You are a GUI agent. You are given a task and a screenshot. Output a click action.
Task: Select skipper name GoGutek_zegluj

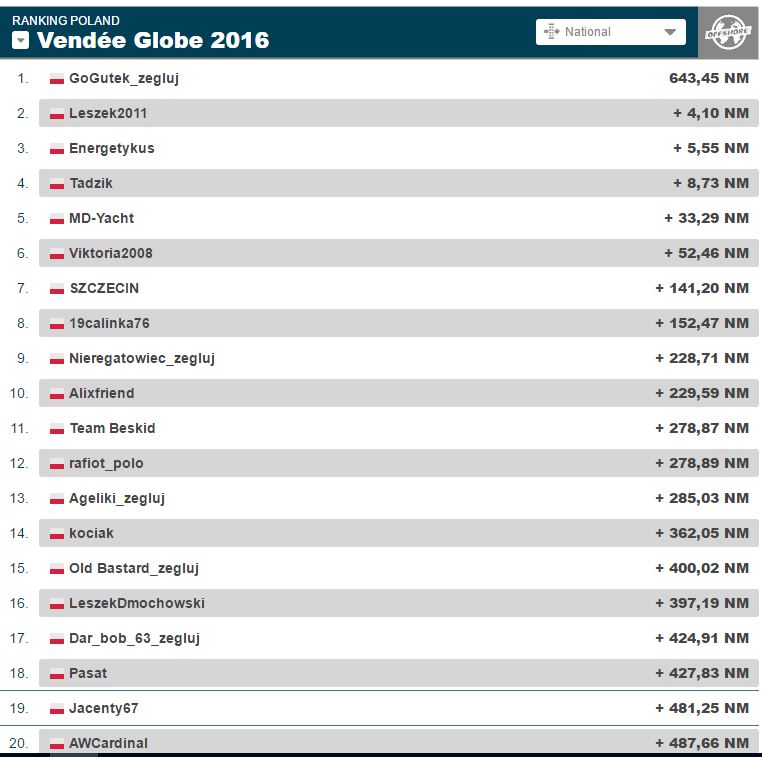pos(124,79)
